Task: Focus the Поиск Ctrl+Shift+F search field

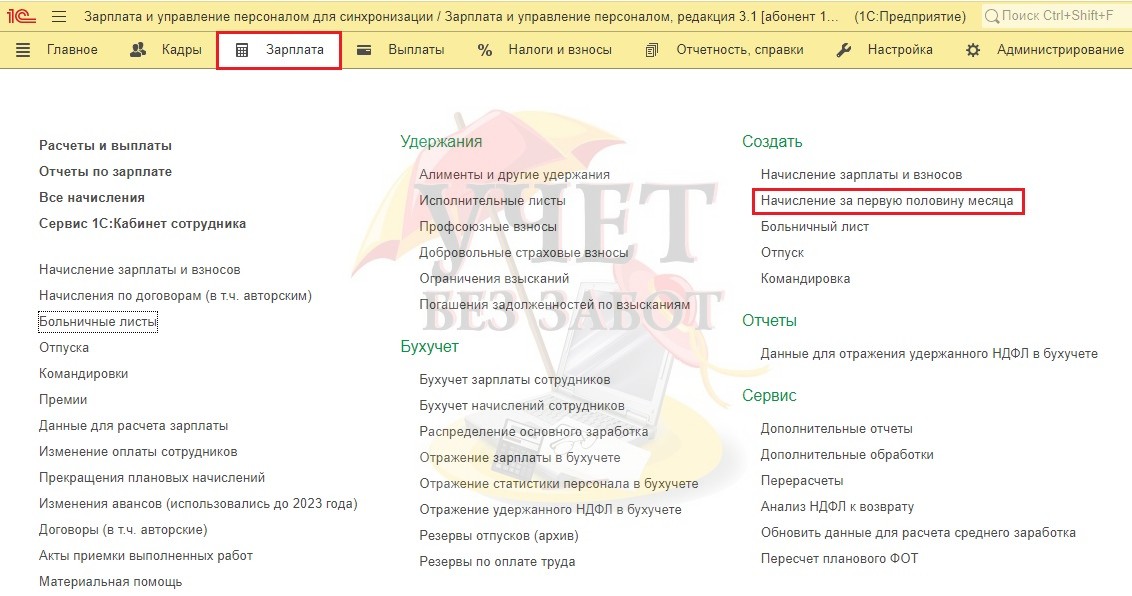Action: (x=1057, y=16)
